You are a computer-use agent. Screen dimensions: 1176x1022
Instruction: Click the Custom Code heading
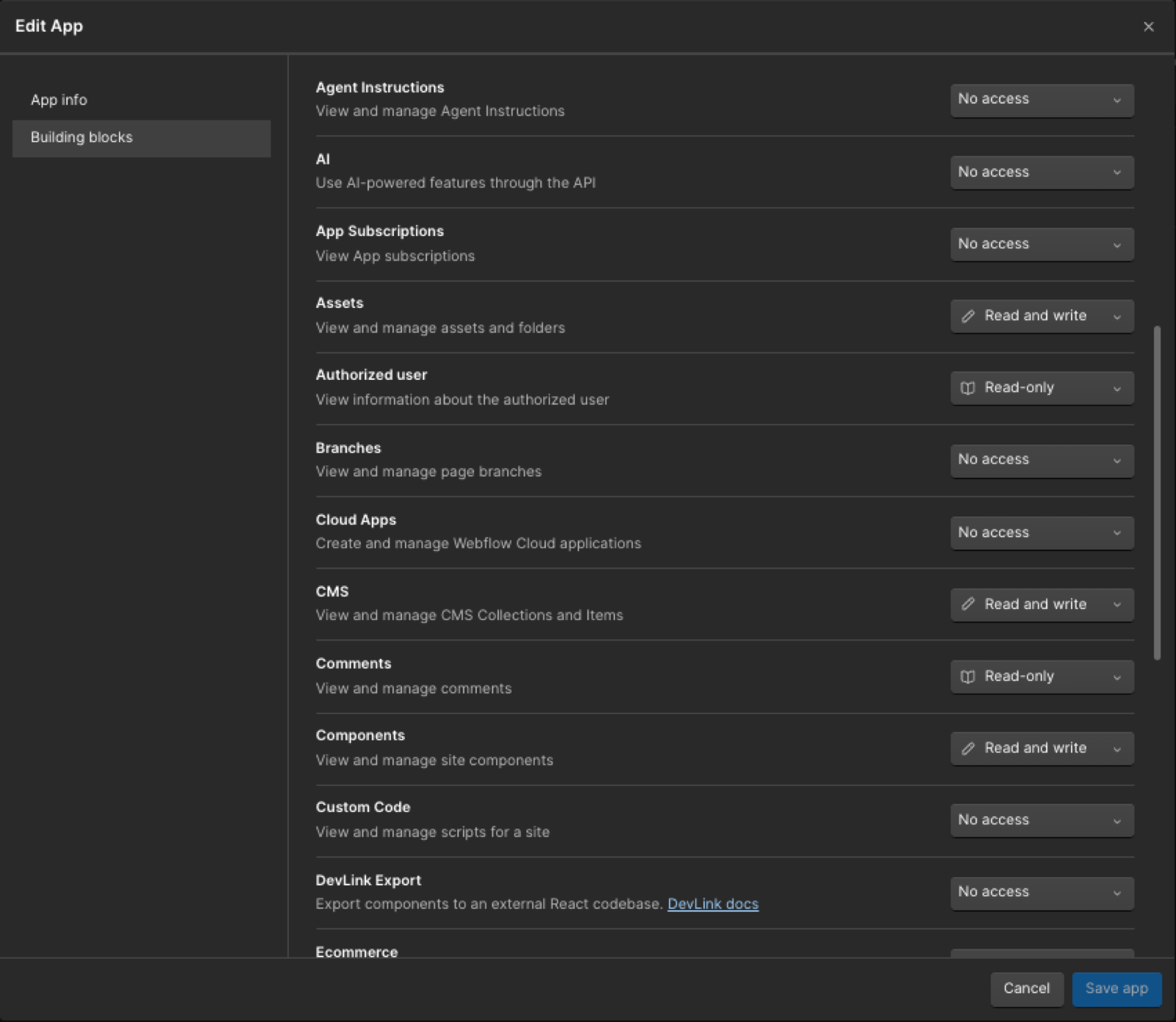pos(362,807)
